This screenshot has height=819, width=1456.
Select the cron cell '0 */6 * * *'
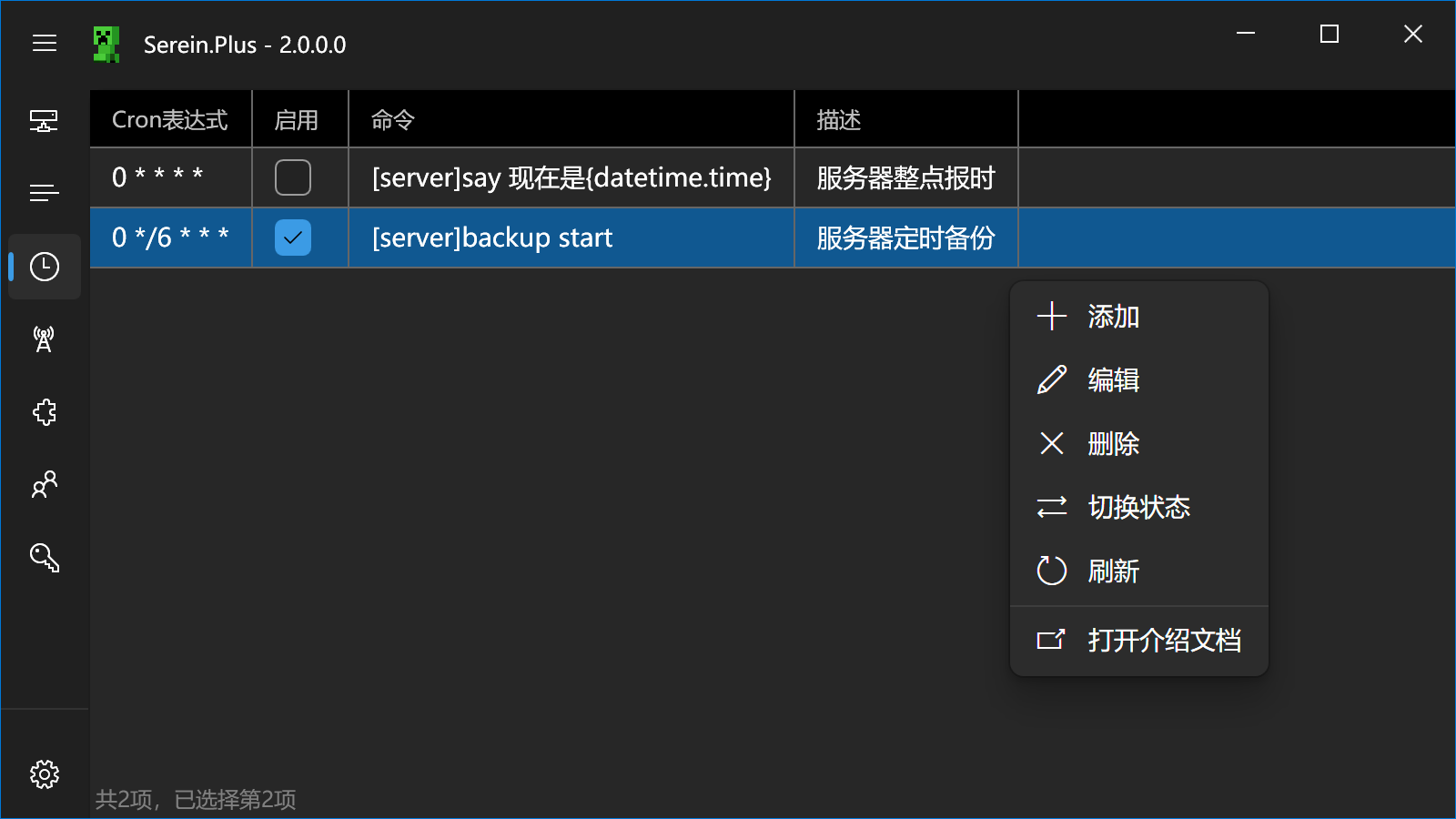click(x=171, y=238)
